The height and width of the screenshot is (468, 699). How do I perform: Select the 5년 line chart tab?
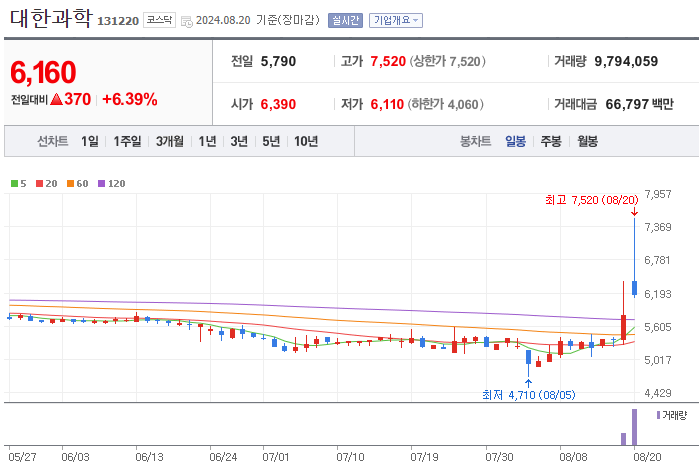pyautogui.click(x=271, y=141)
